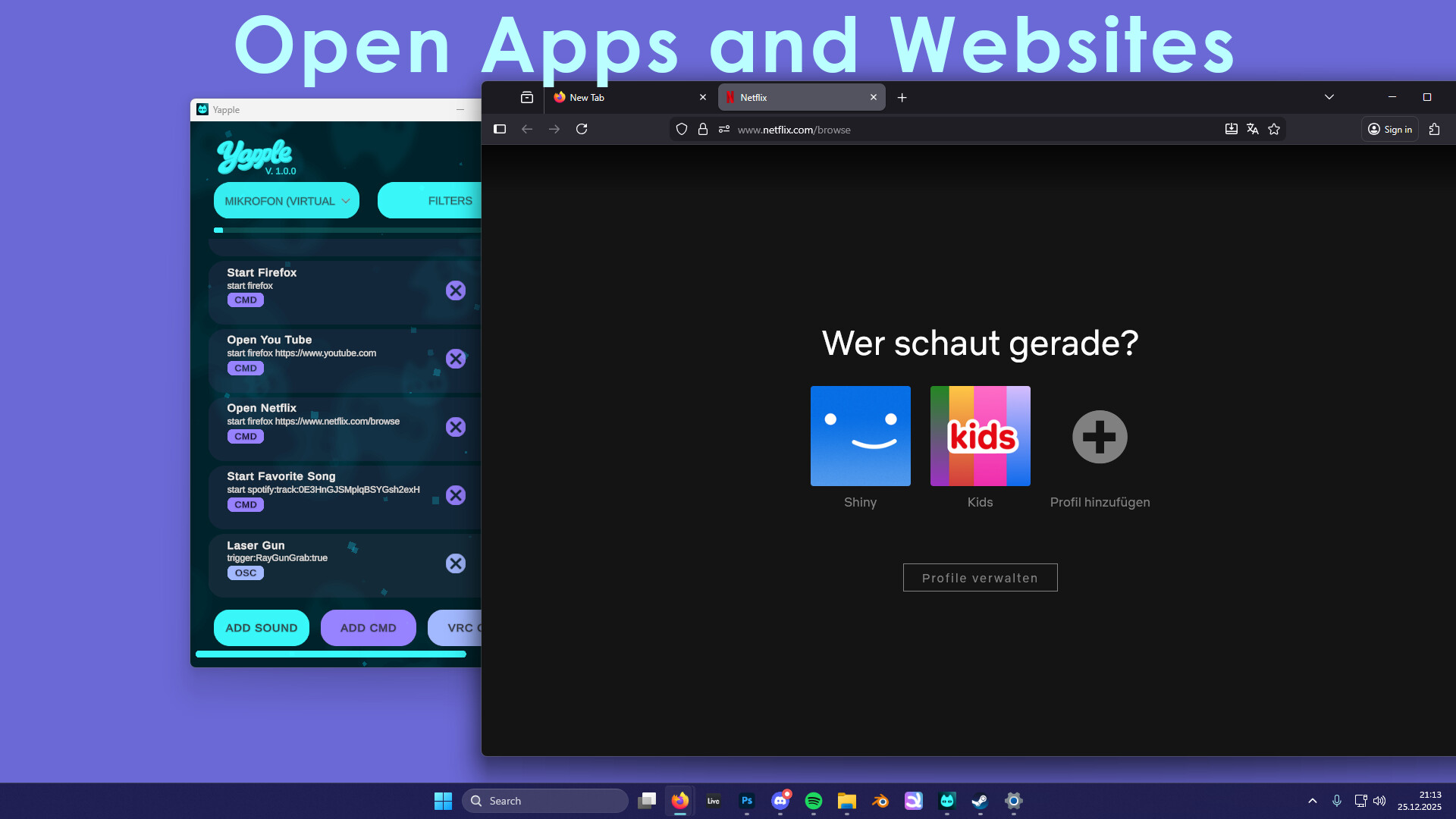Open the Firefox extensions puzzle icon

click(1434, 129)
